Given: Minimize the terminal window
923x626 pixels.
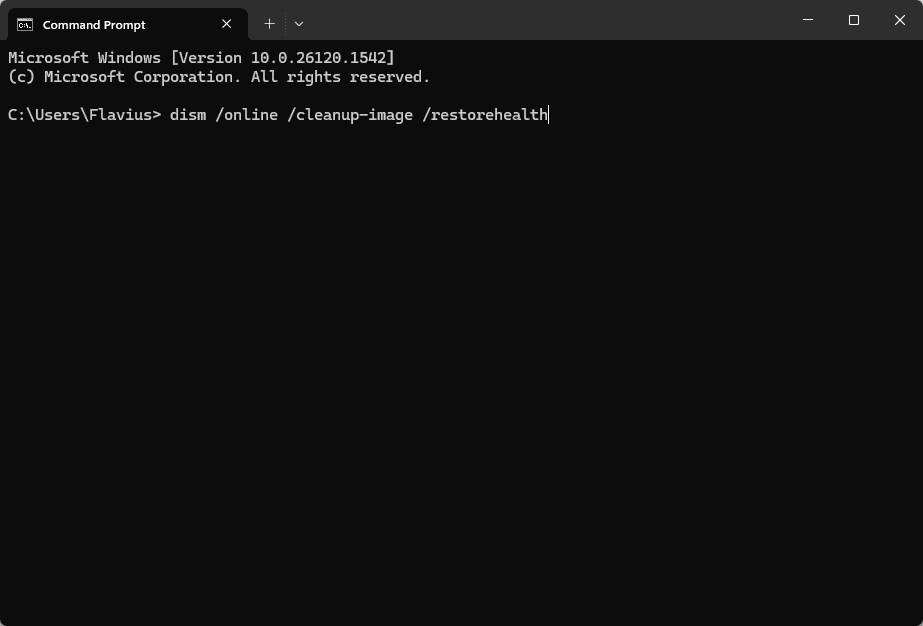Looking at the screenshot, I should tap(808, 20).
